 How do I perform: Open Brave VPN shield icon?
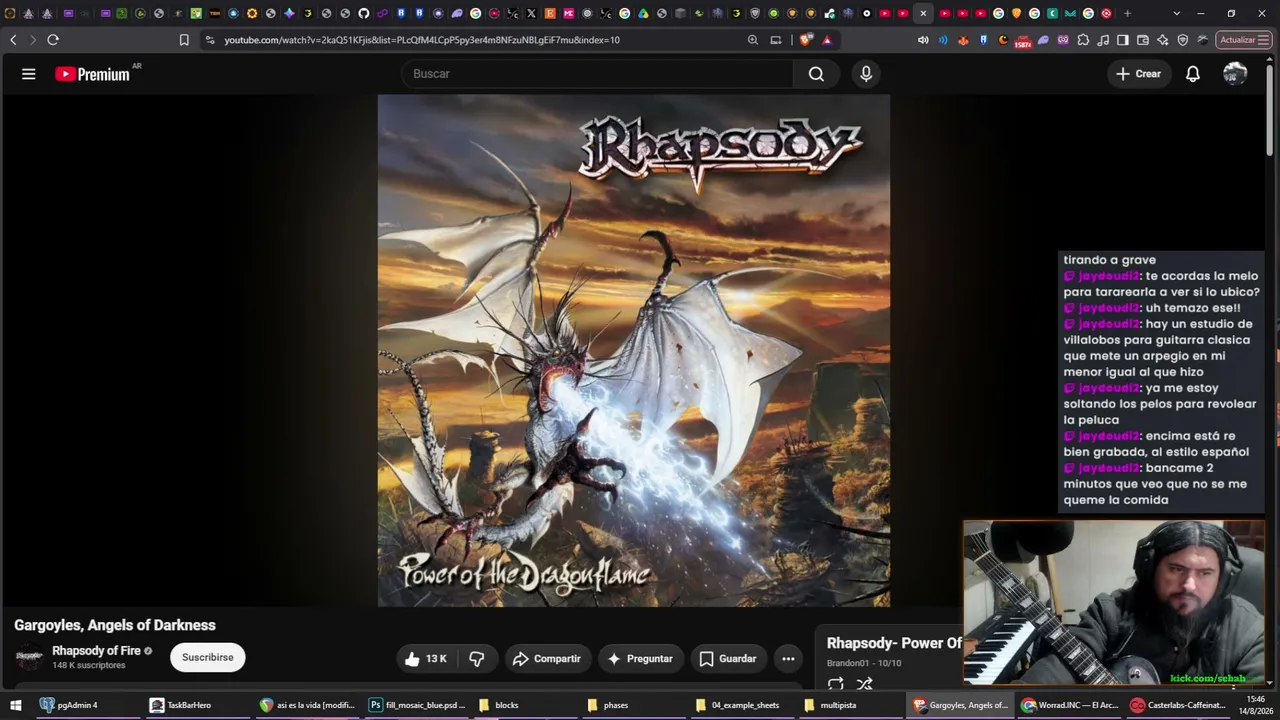[1183, 40]
